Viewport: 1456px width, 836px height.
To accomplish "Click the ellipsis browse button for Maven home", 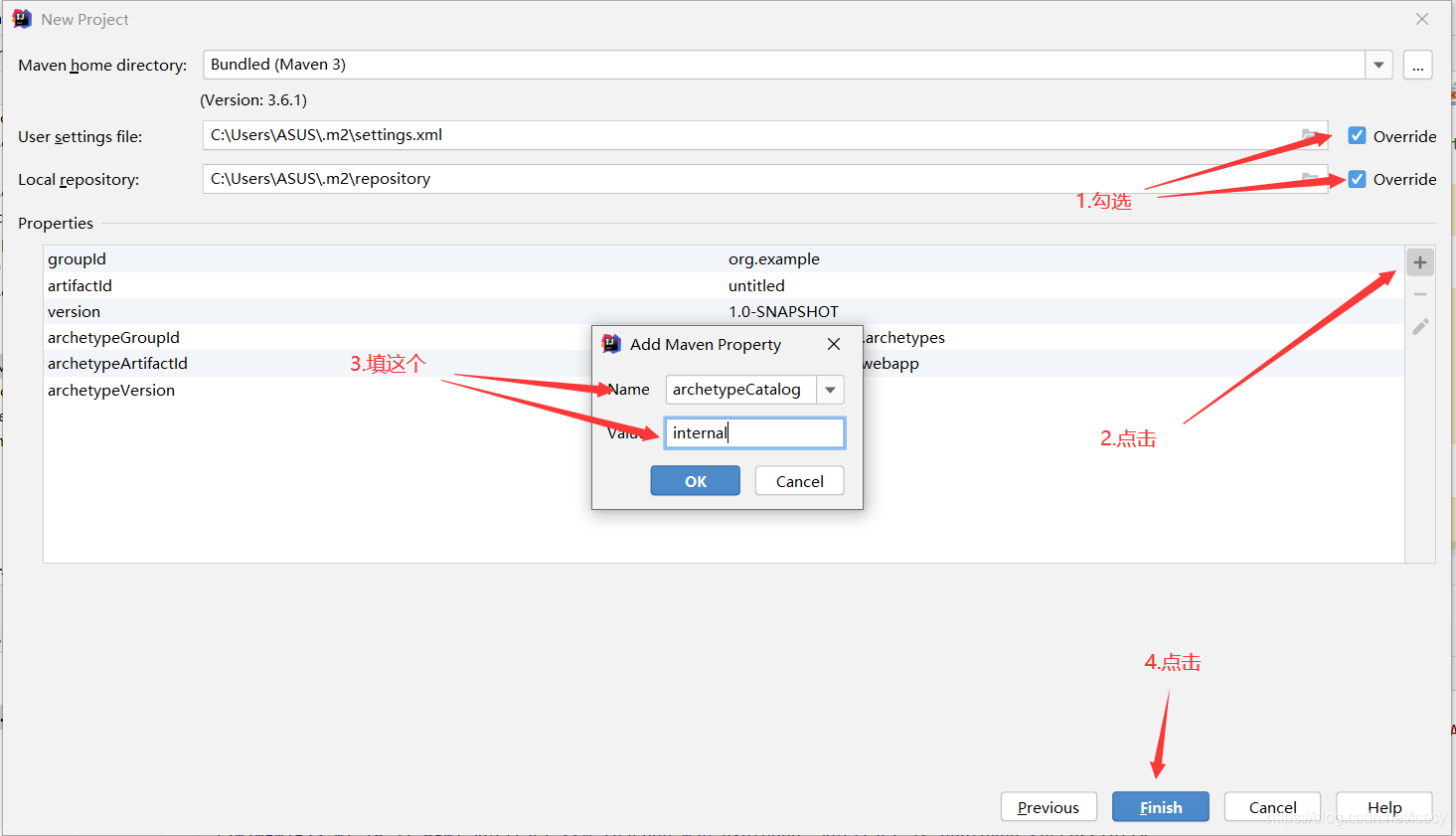I will [x=1417, y=66].
